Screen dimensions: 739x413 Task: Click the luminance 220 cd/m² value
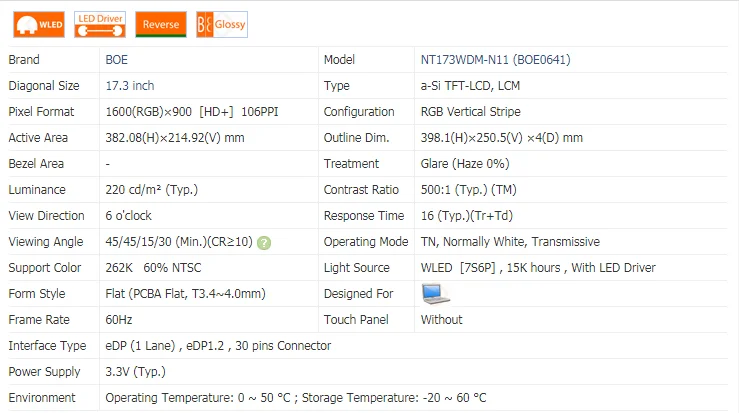[x=151, y=190]
